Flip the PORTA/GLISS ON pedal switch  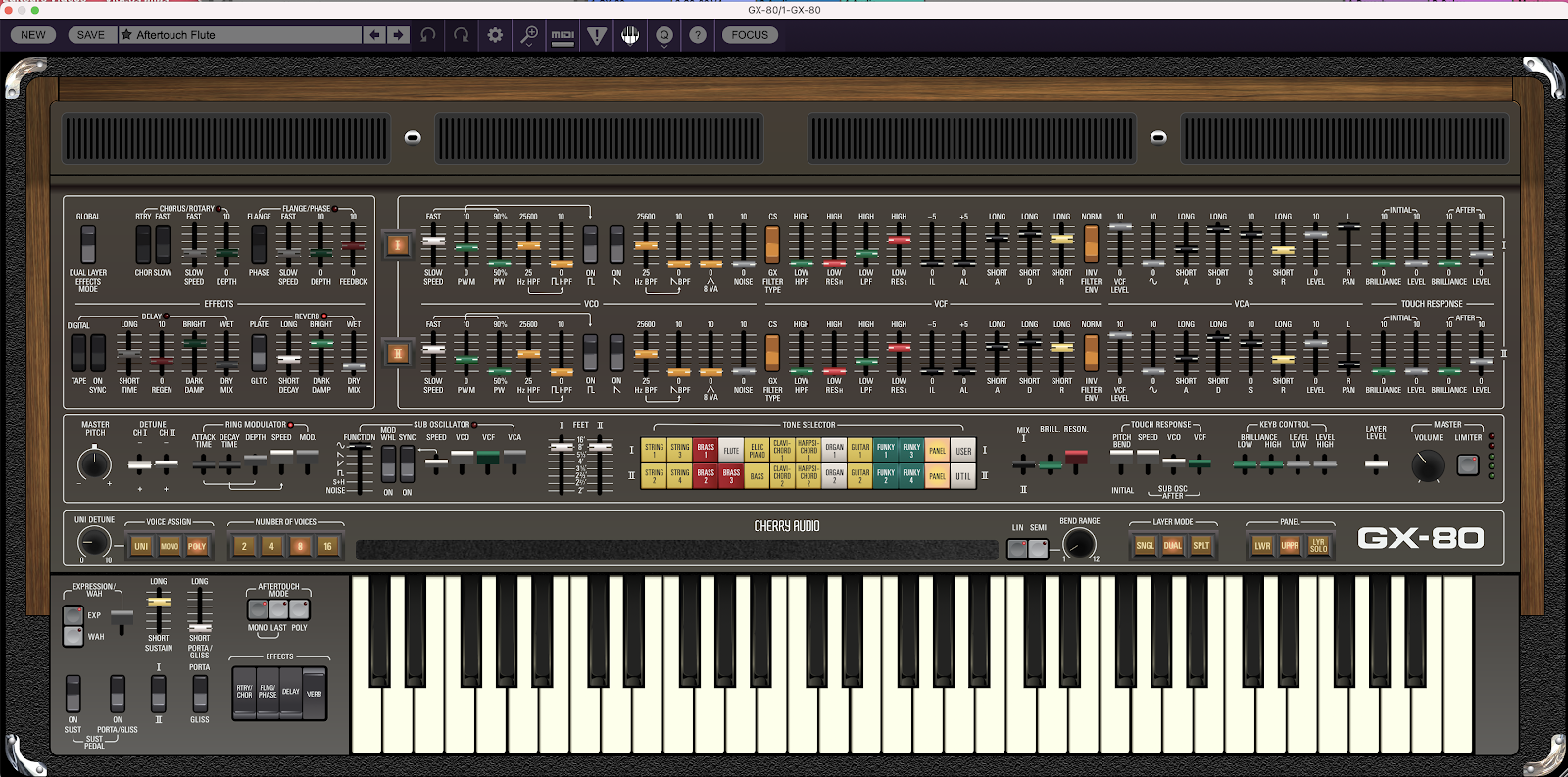pos(118,694)
